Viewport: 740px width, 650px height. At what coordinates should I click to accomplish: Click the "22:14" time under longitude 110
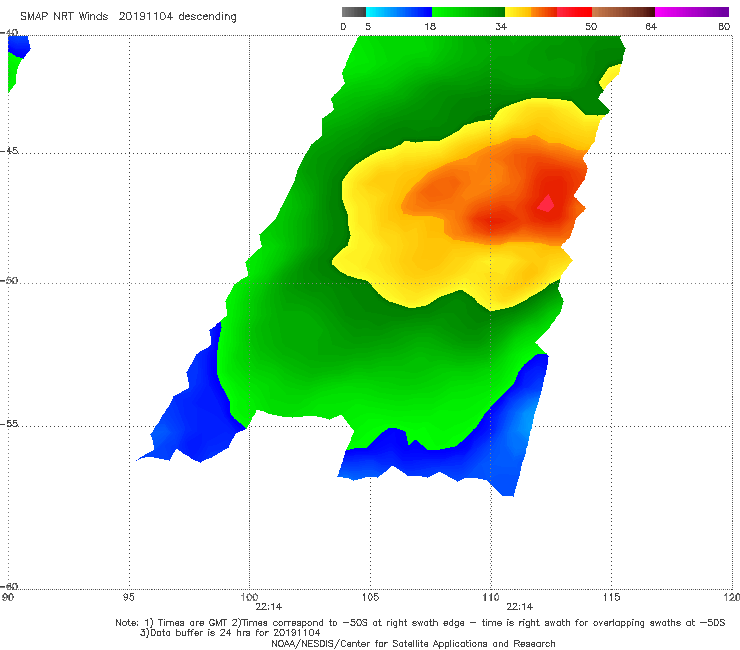(x=520, y=607)
